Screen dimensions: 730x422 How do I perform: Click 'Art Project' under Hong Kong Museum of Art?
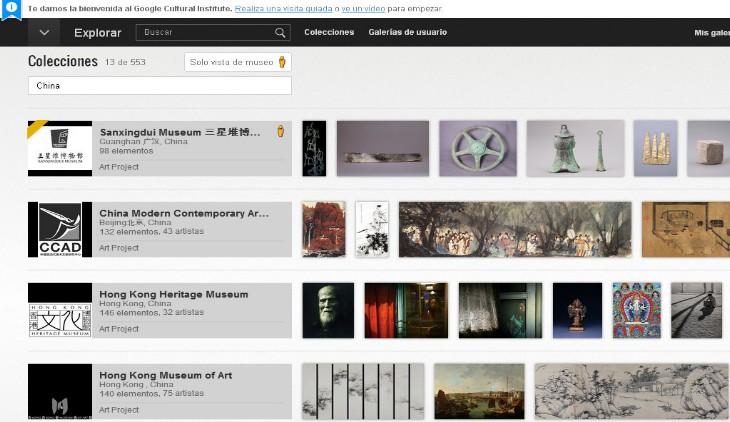pyautogui.click(x=119, y=410)
